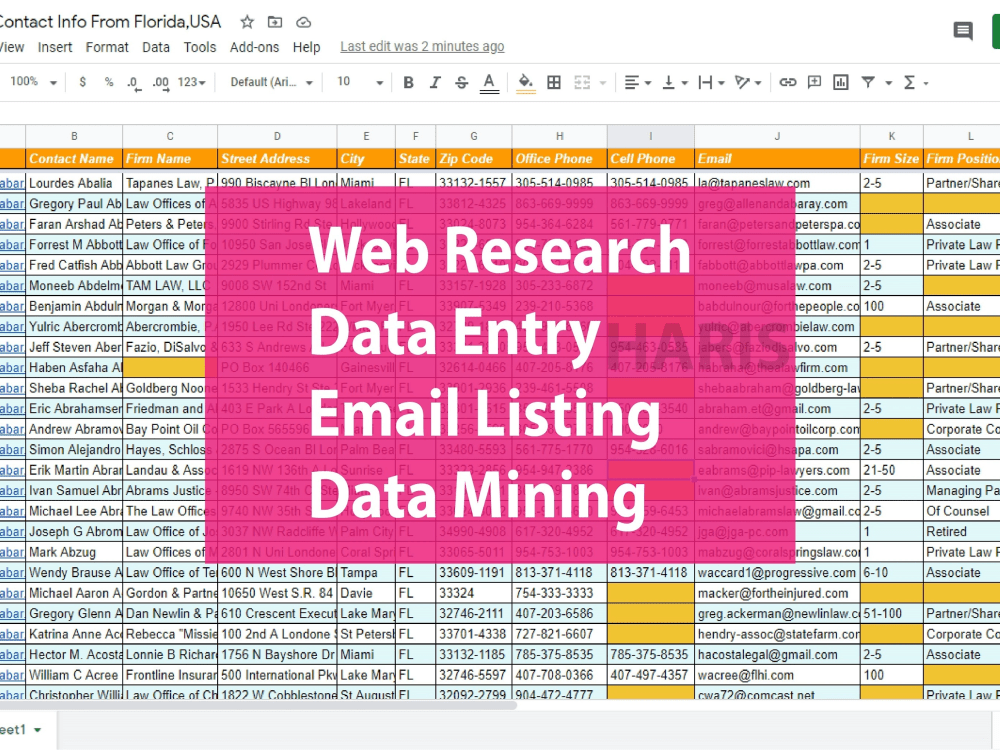Viewport: 1000px width, 750px height.
Task: Open the Data menu
Action: (x=157, y=47)
